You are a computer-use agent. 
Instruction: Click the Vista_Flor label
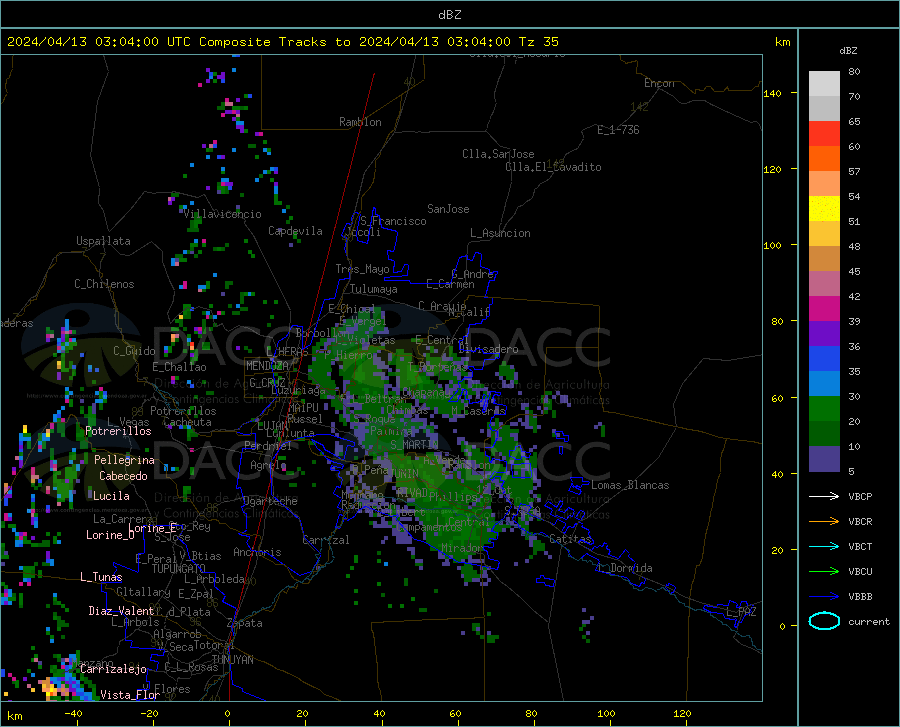pyautogui.click(x=130, y=695)
